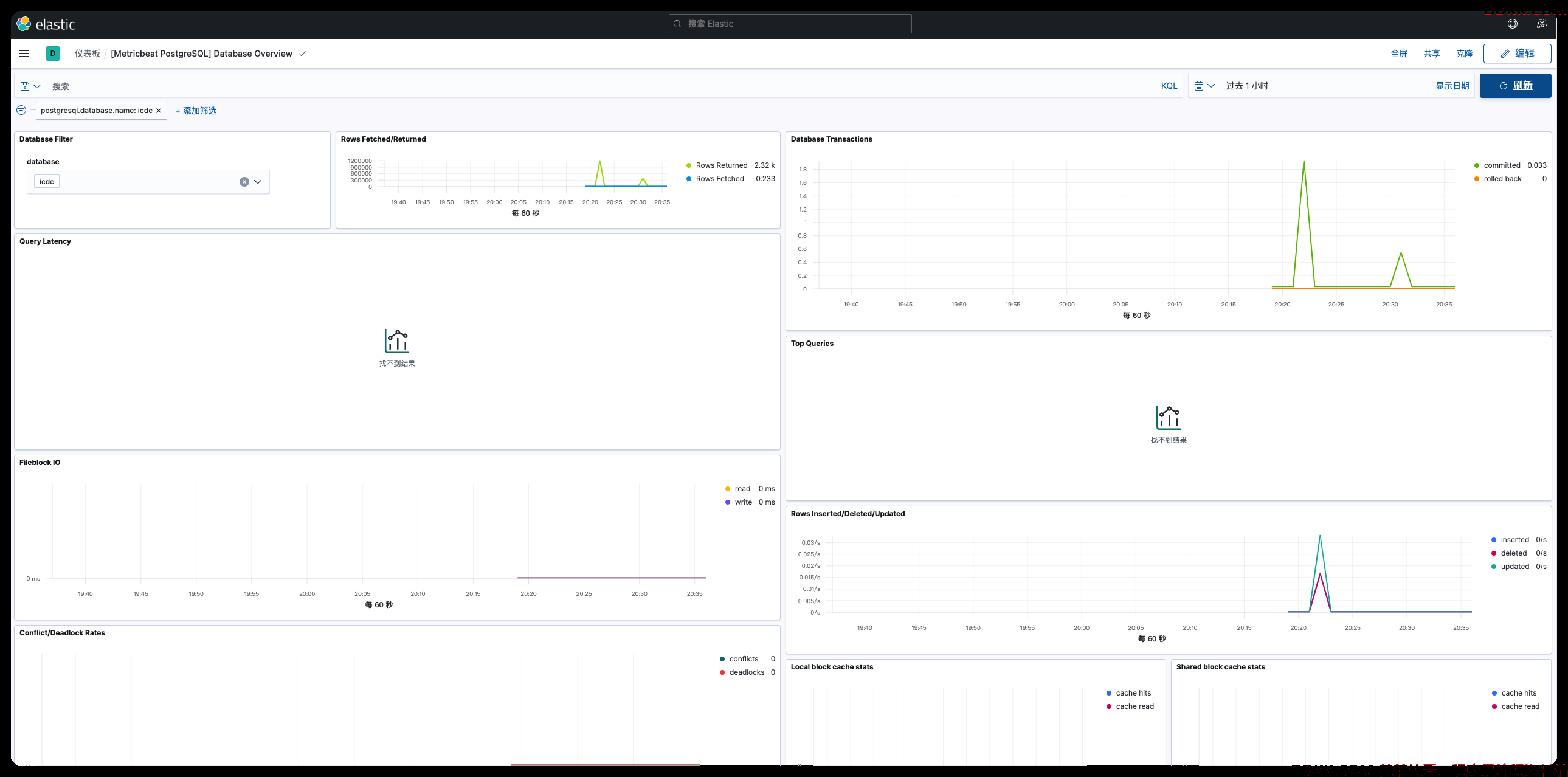Click the elastic logo
Image resolution: width=1568 pixels, height=777 pixels.
[46, 24]
